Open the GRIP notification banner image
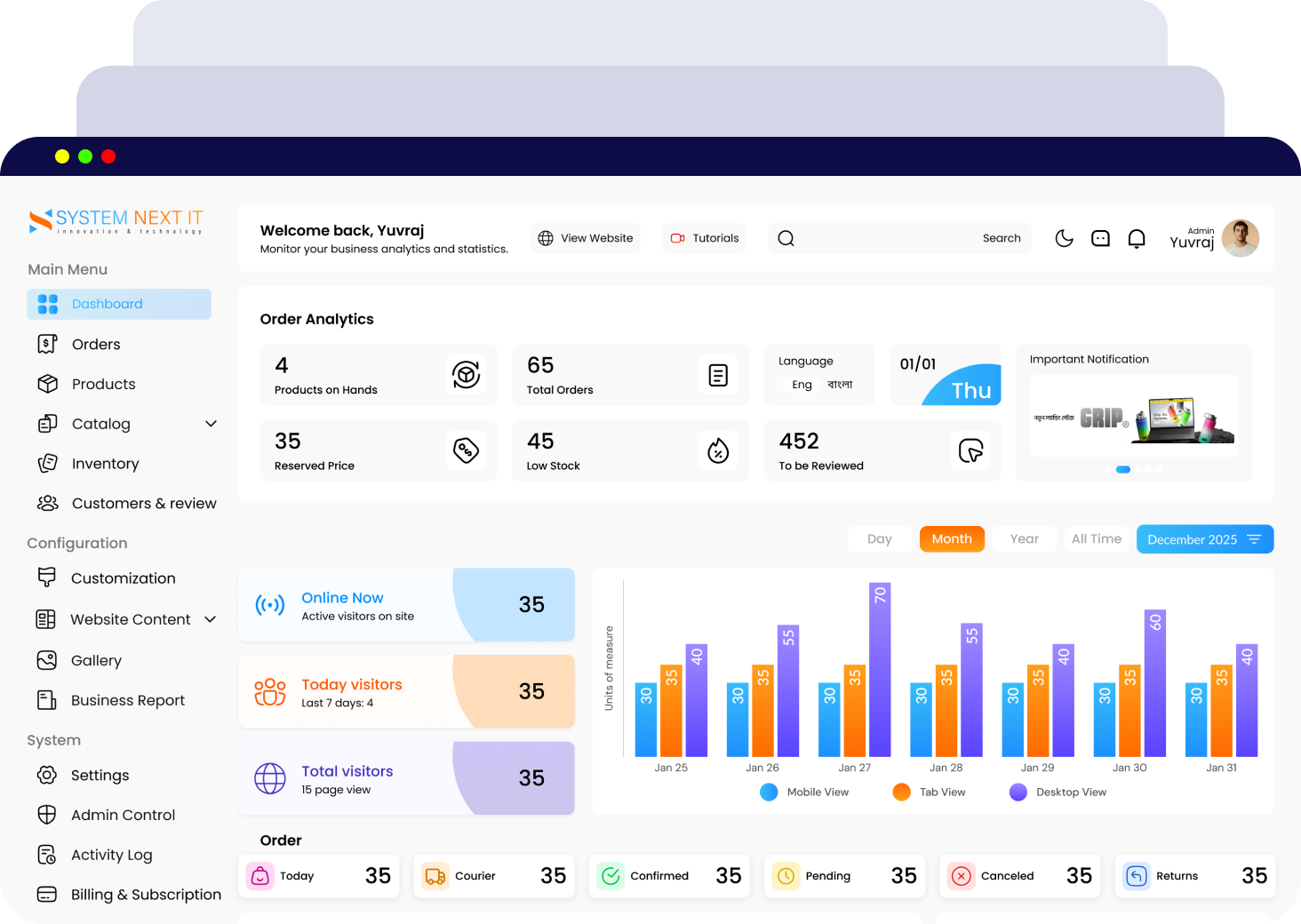Image resolution: width=1301 pixels, height=924 pixels. (x=1134, y=416)
